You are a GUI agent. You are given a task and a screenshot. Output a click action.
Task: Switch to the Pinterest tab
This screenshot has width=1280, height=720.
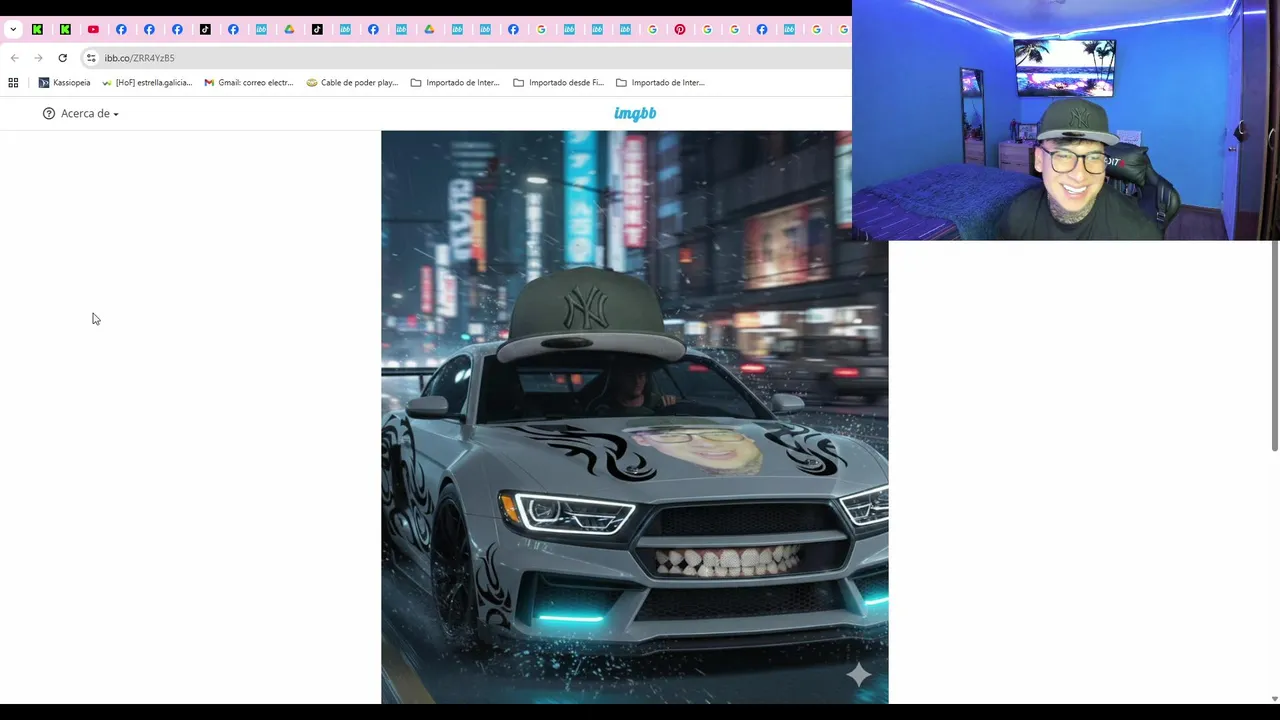680,29
